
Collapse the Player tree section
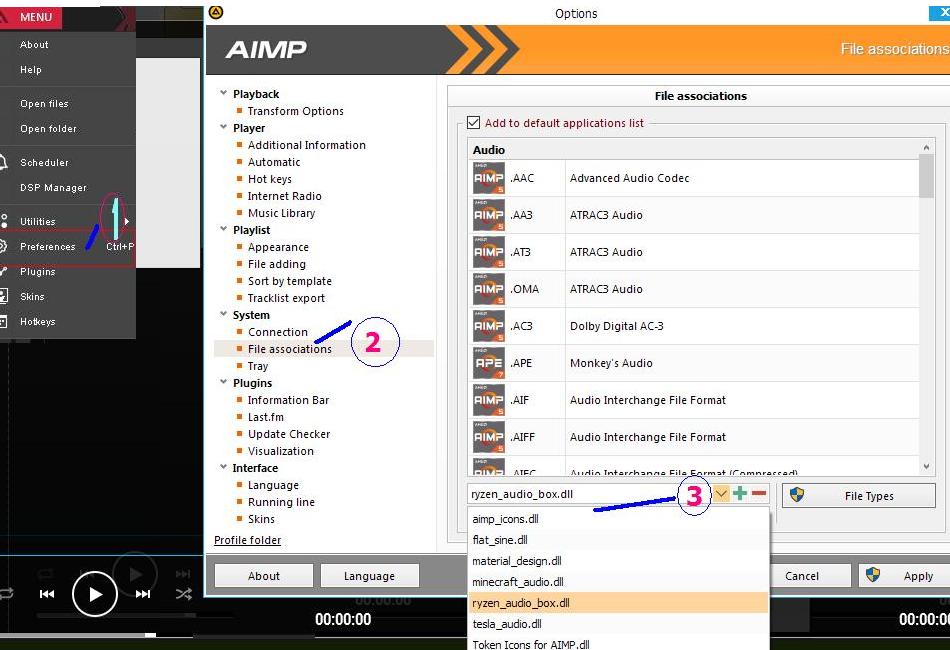tap(224, 127)
